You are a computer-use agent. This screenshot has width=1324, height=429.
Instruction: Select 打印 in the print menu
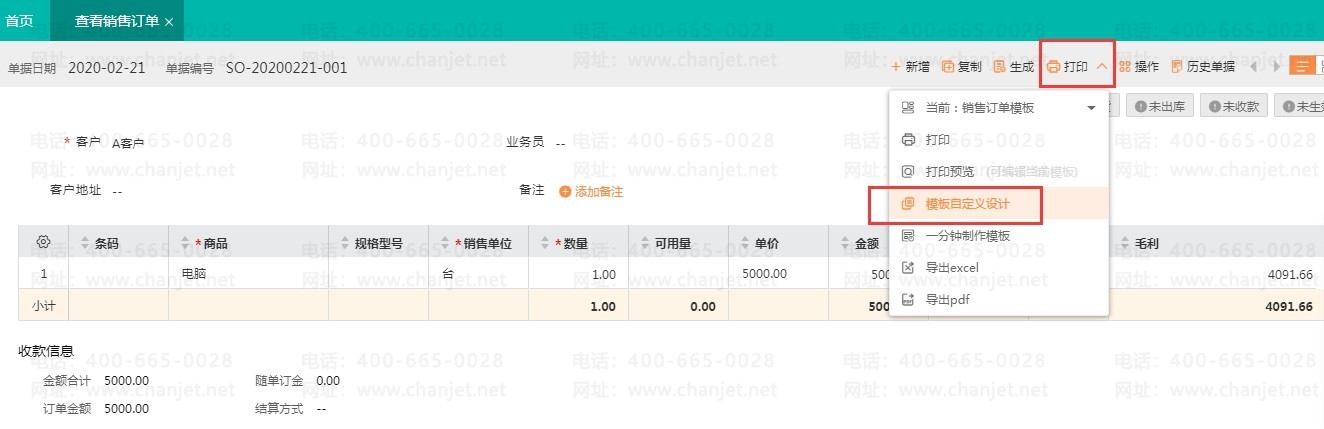coord(937,139)
